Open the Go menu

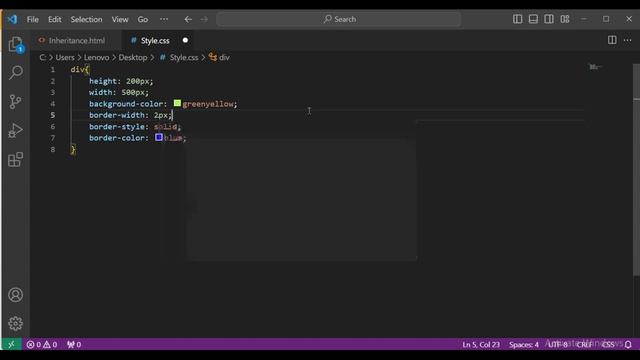[x=143, y=19]
